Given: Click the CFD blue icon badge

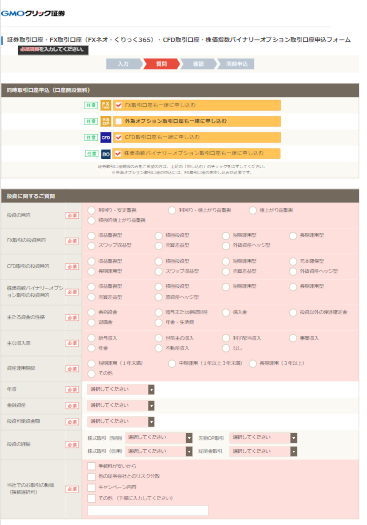Looking at the screenshot, I should pos(106,137).
